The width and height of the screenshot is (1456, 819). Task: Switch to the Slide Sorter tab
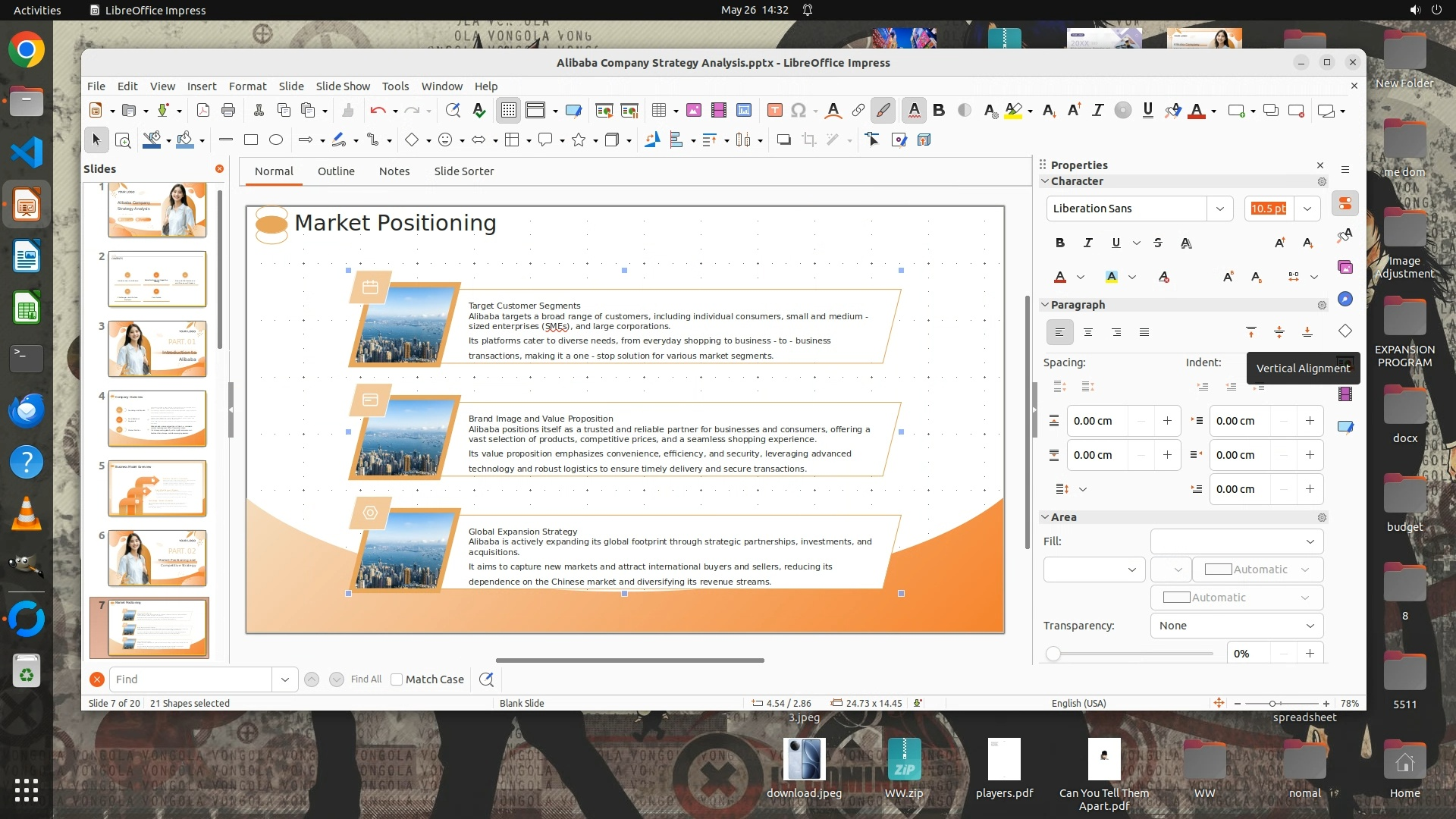(463, 171)
